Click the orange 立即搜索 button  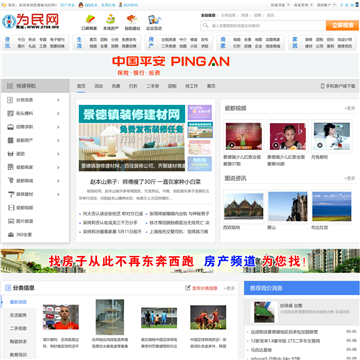342,25
